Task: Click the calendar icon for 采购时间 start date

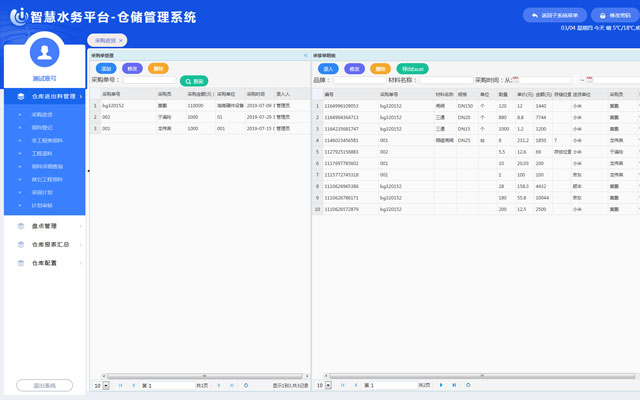Action: [515, 80]
